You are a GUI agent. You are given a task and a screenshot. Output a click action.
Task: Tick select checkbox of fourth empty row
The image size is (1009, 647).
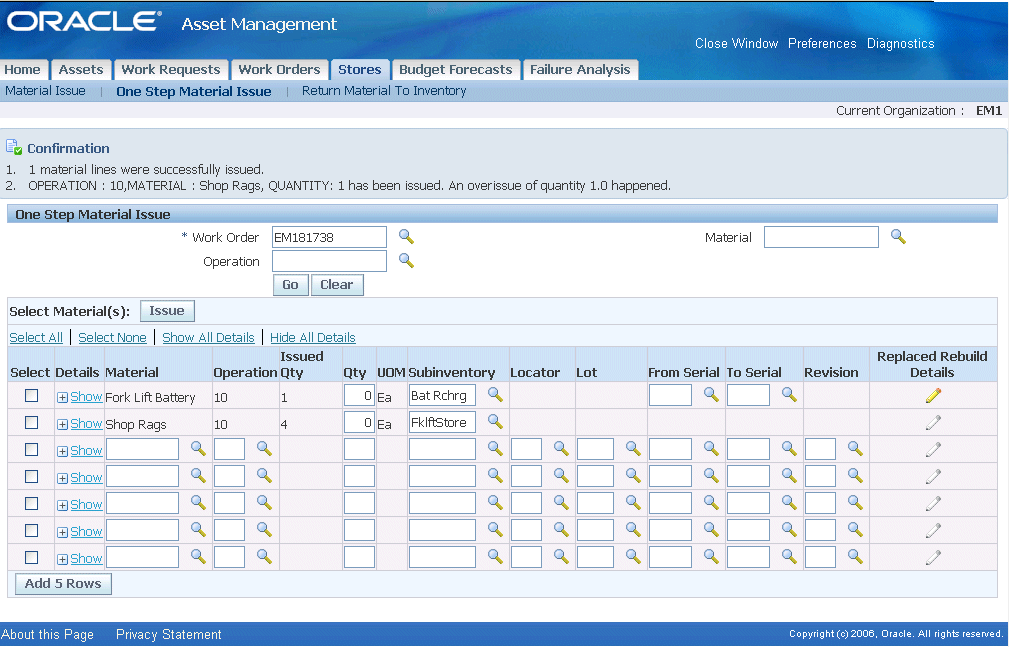point(32,530)
